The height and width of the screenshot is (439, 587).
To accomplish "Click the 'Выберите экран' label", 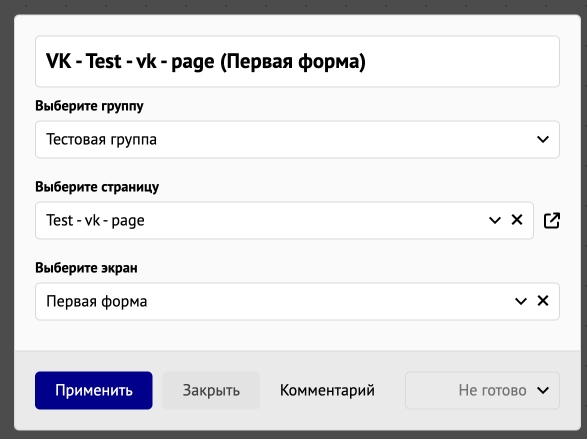I will pyautogui.click(x=86, y=268).
